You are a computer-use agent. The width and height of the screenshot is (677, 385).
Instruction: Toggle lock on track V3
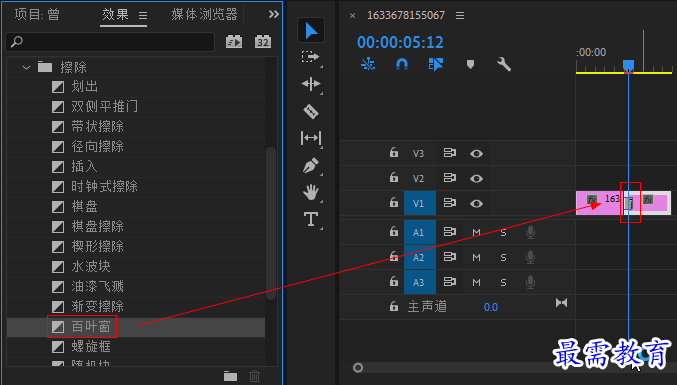[394, 152]
